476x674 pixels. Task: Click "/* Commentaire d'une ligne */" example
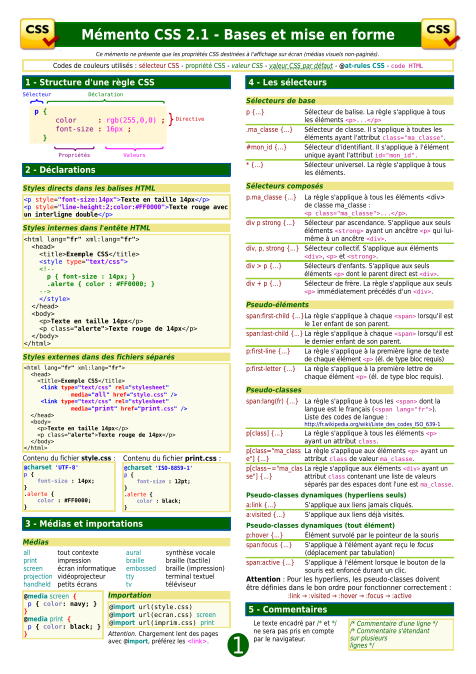pyautogui.click(x=393, y=623)
